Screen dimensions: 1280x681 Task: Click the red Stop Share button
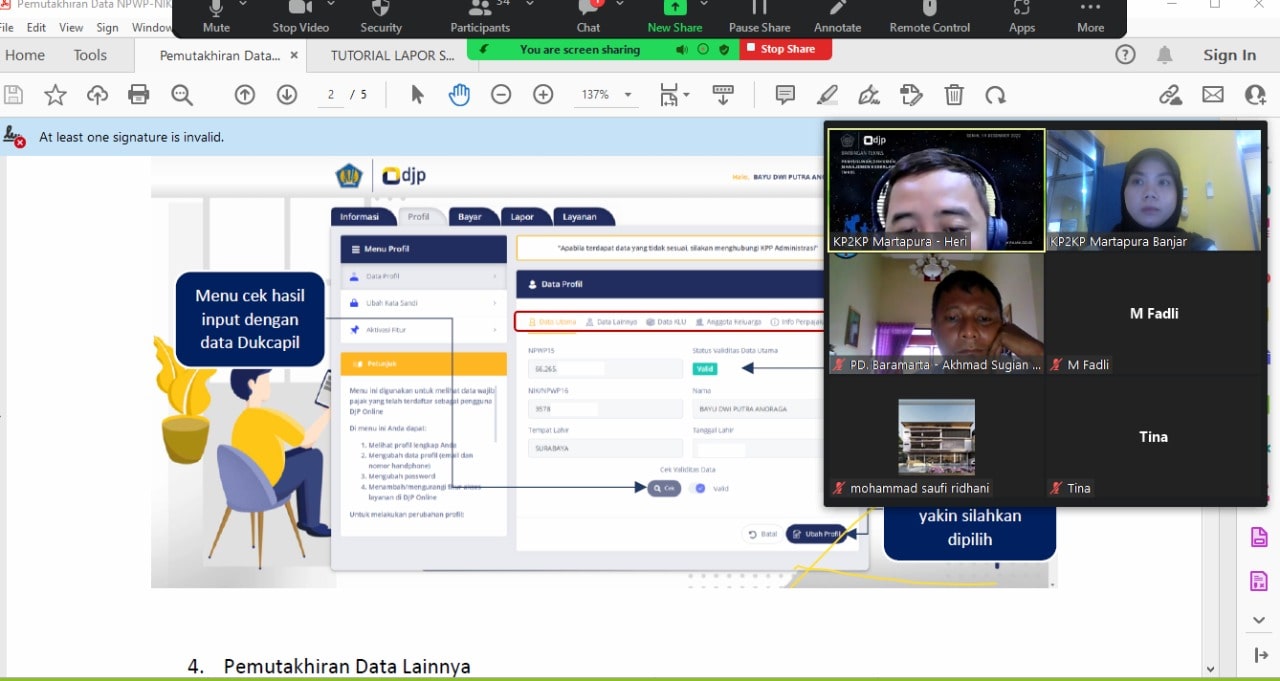click(x=786, y=49)
